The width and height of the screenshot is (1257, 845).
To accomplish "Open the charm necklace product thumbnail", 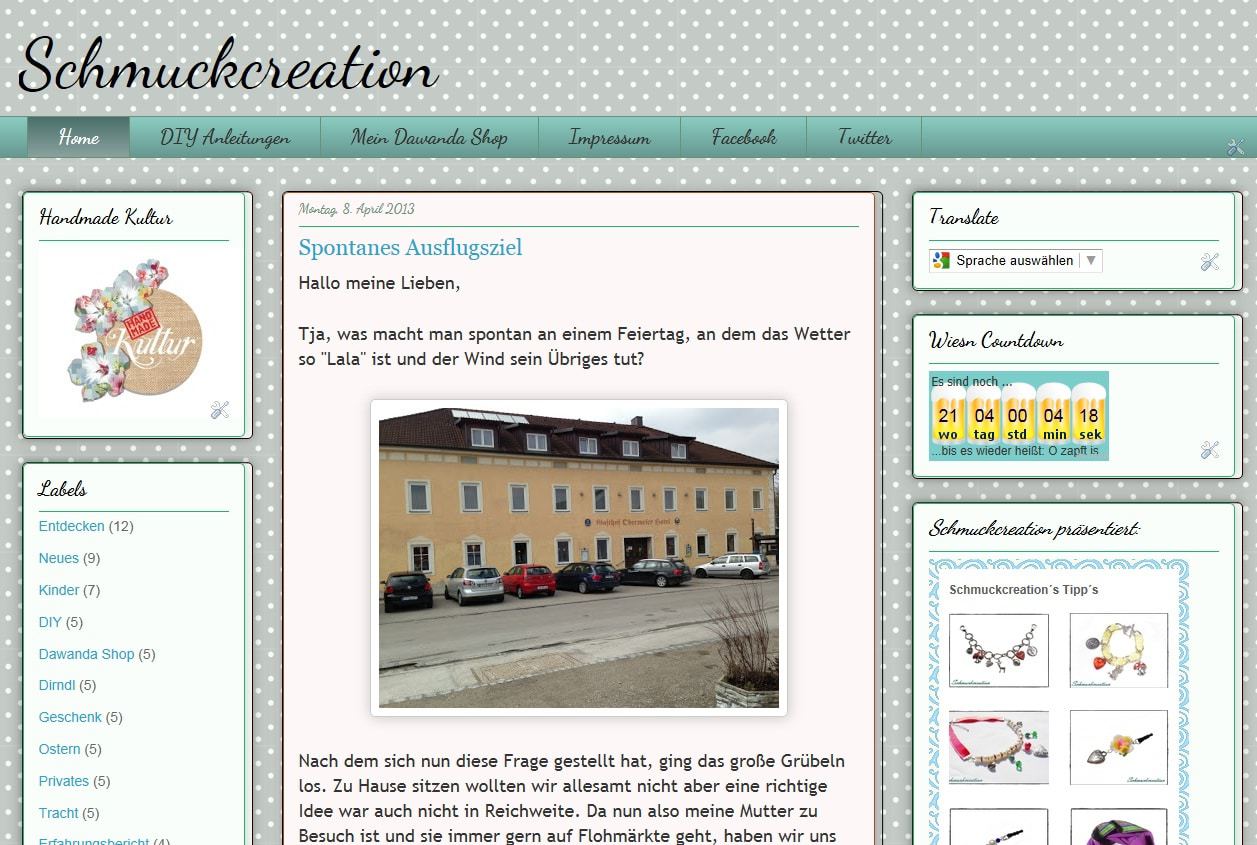I will point(999,650).
